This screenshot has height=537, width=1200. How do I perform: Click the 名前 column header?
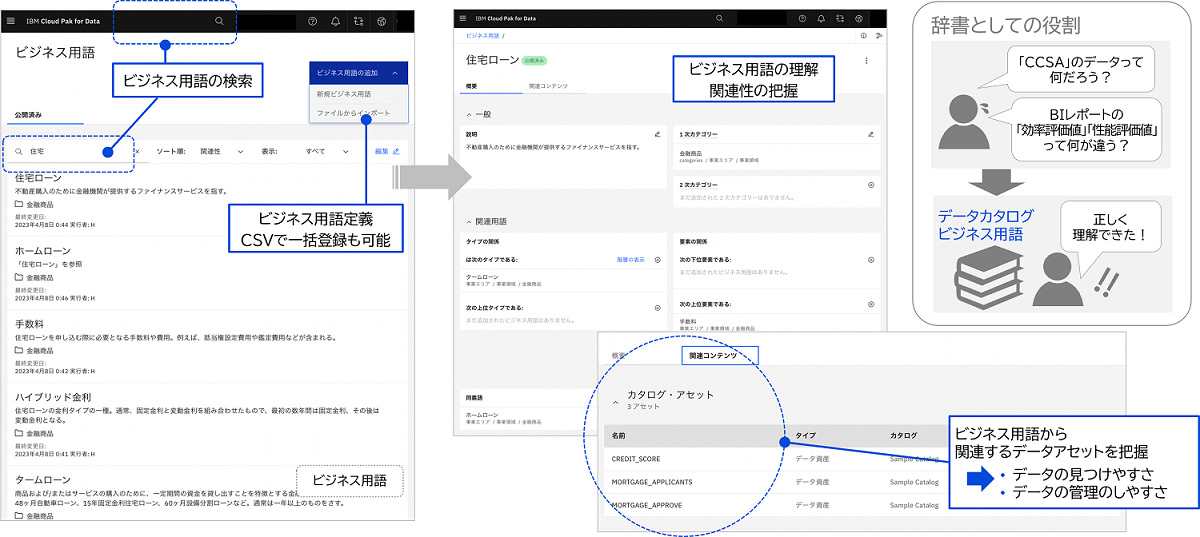click(618, 435)
